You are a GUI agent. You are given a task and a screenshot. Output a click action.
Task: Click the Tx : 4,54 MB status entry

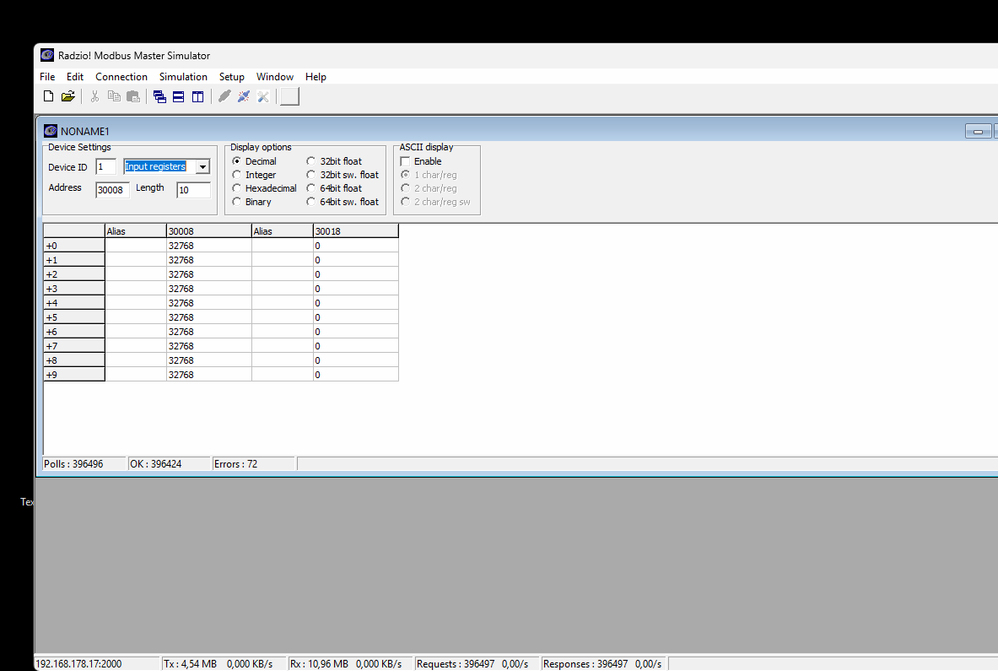point(224,663)
